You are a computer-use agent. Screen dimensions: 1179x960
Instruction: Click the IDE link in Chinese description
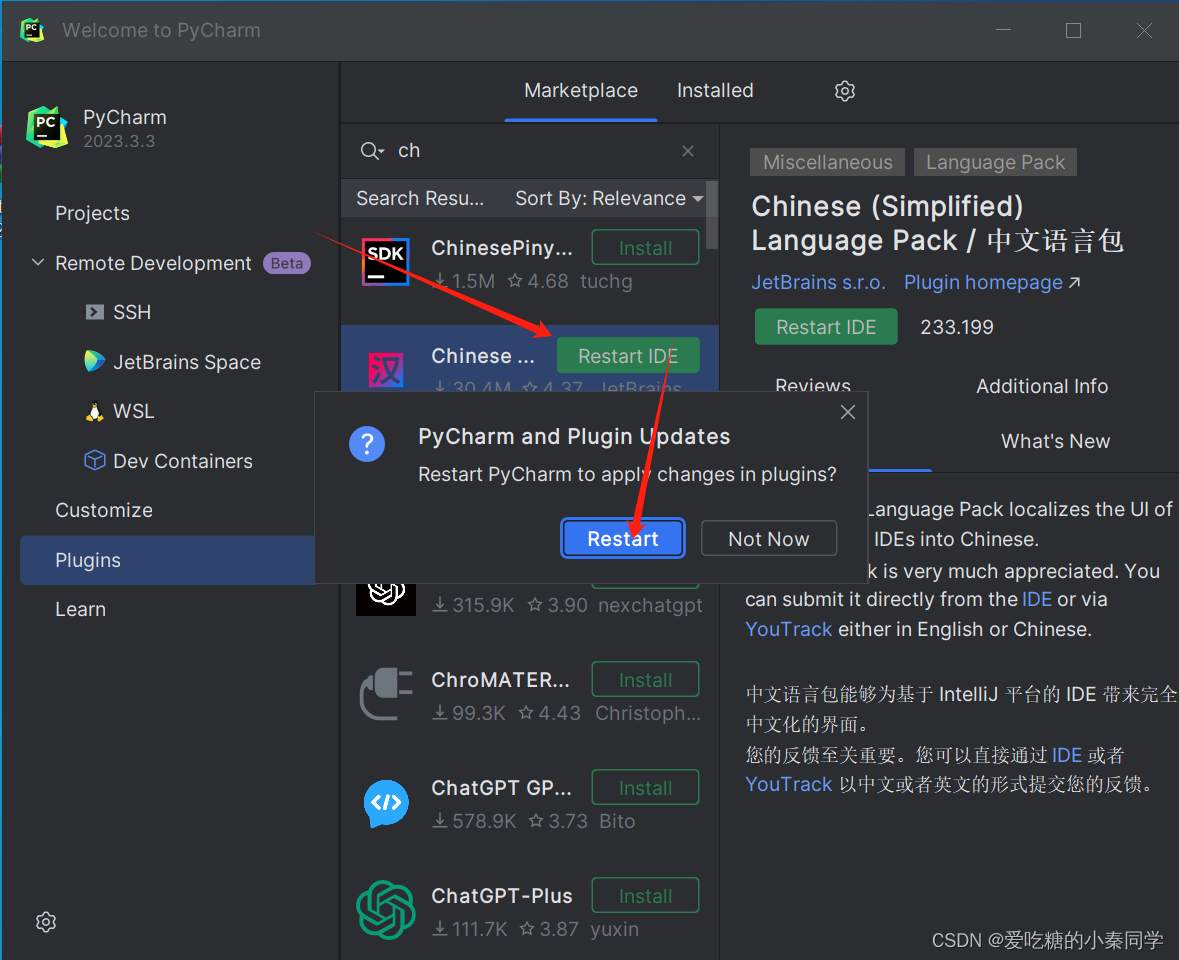point(1066,755)
